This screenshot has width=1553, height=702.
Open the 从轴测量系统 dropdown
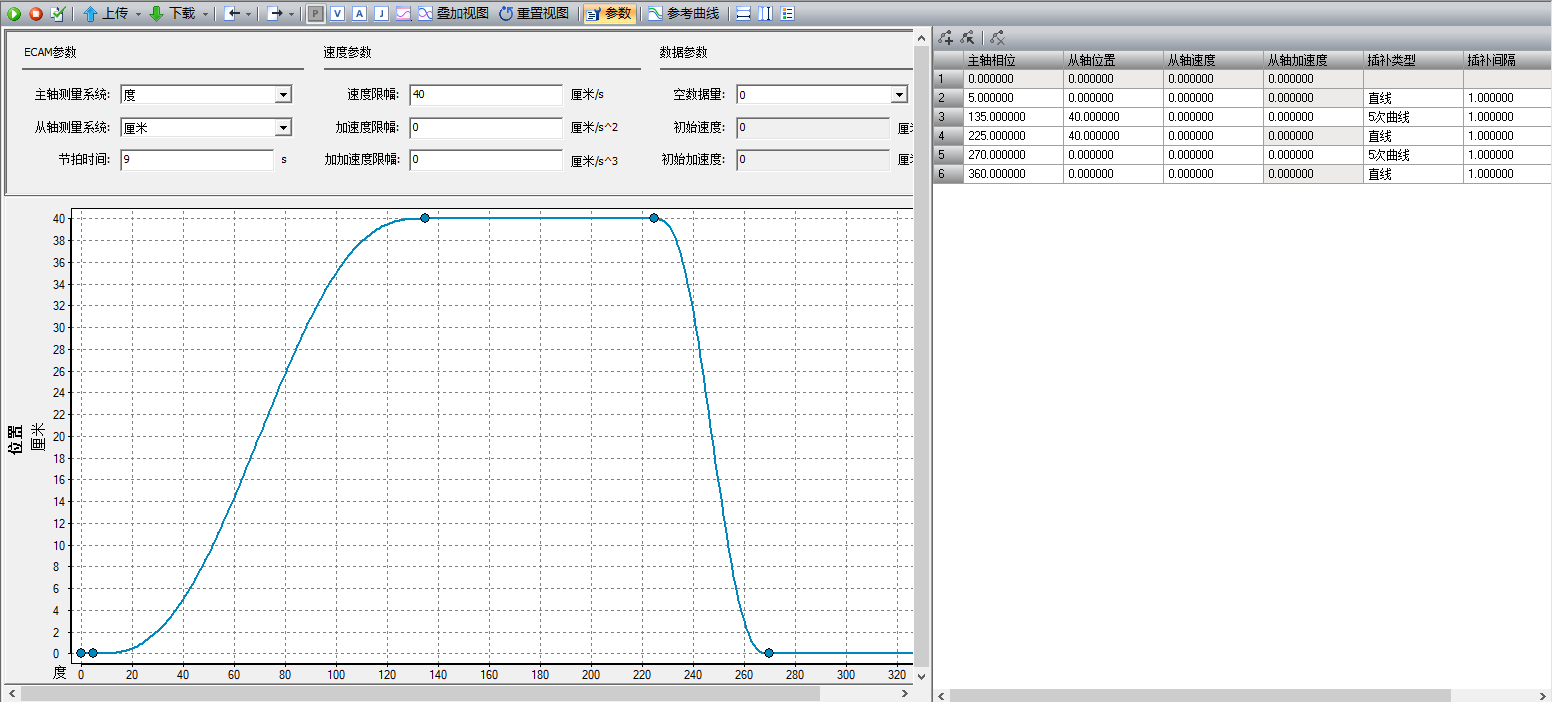[283, 128]
